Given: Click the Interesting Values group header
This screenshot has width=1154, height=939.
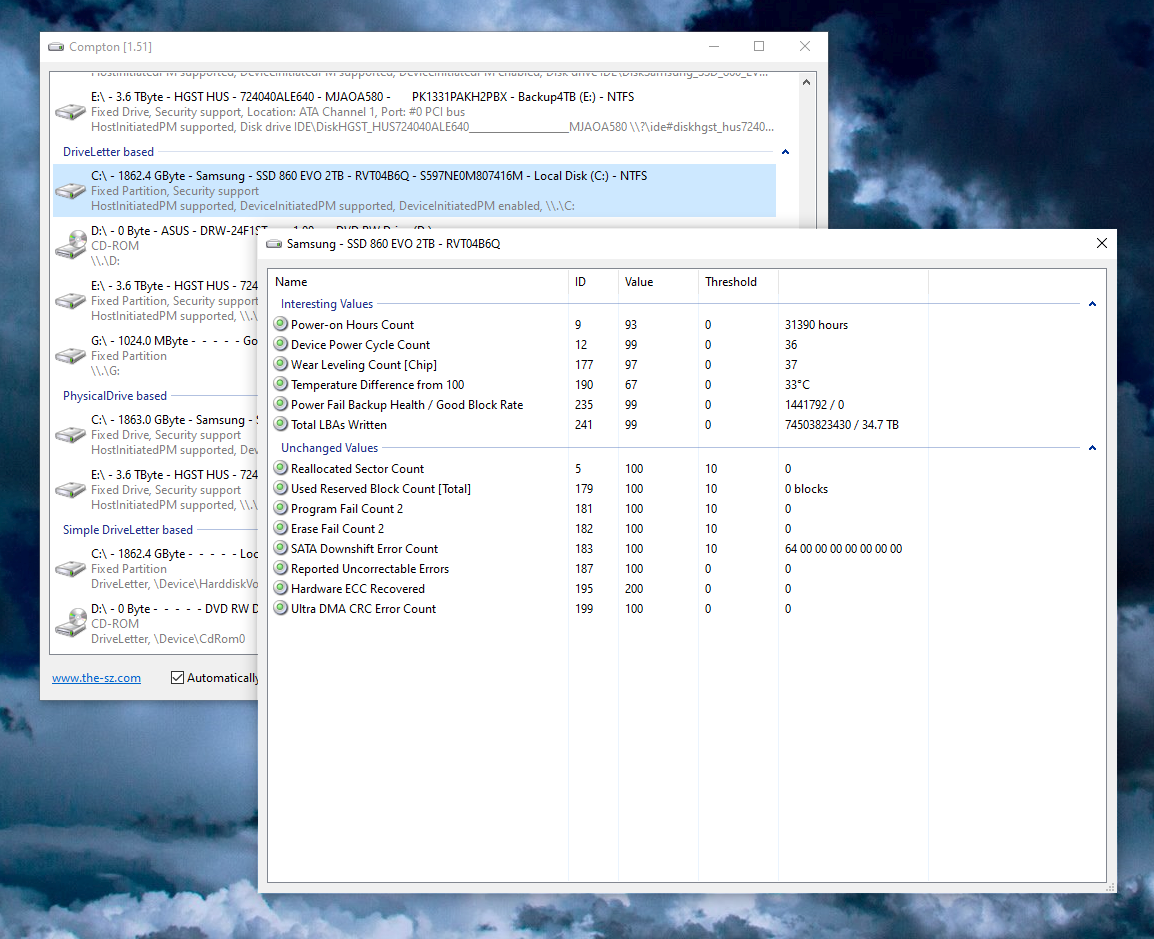Looking at the screenshot, I should 327,304.
